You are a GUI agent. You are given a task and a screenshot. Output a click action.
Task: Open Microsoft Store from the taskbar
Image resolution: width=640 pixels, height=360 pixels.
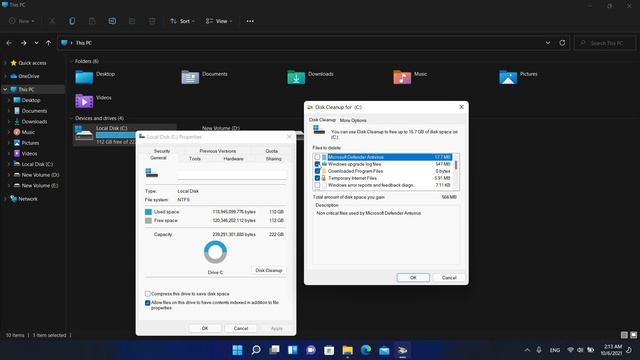pyautogui.click(x=329, y=350)
